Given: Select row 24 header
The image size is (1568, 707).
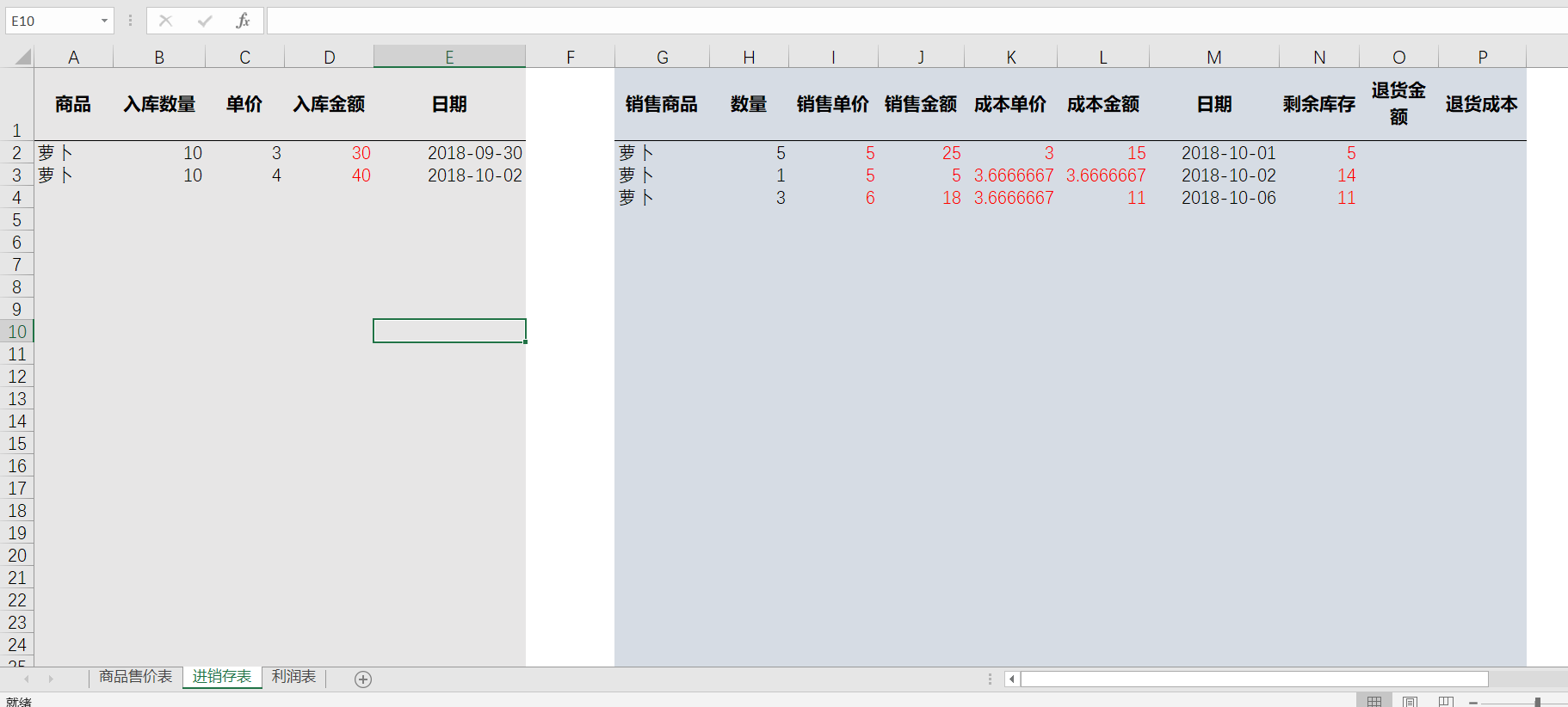Looking at the screenshot, I should [17, 644].
